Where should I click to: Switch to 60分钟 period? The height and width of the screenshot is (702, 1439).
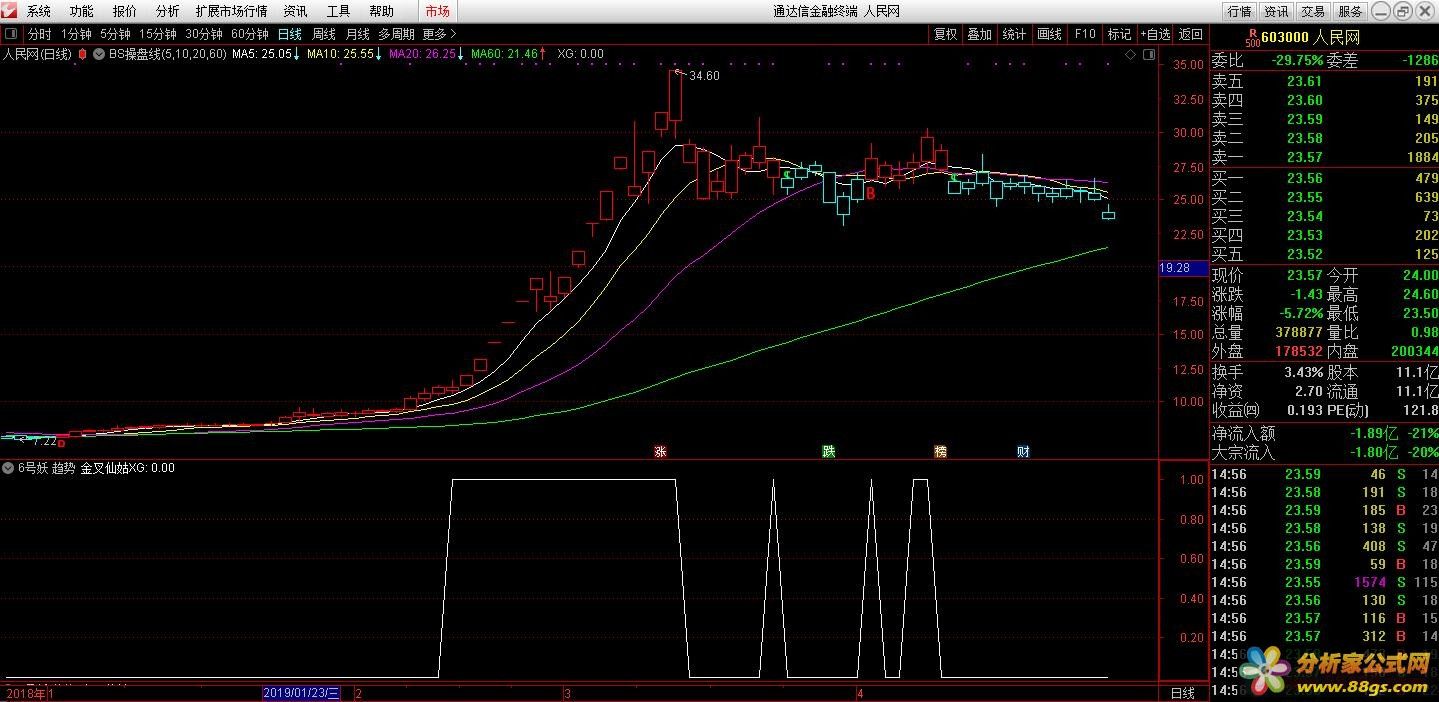click(250, 34)
